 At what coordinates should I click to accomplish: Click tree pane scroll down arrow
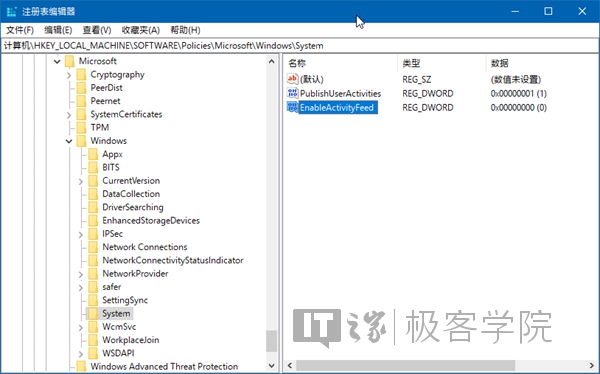click(x=272, y=366)
